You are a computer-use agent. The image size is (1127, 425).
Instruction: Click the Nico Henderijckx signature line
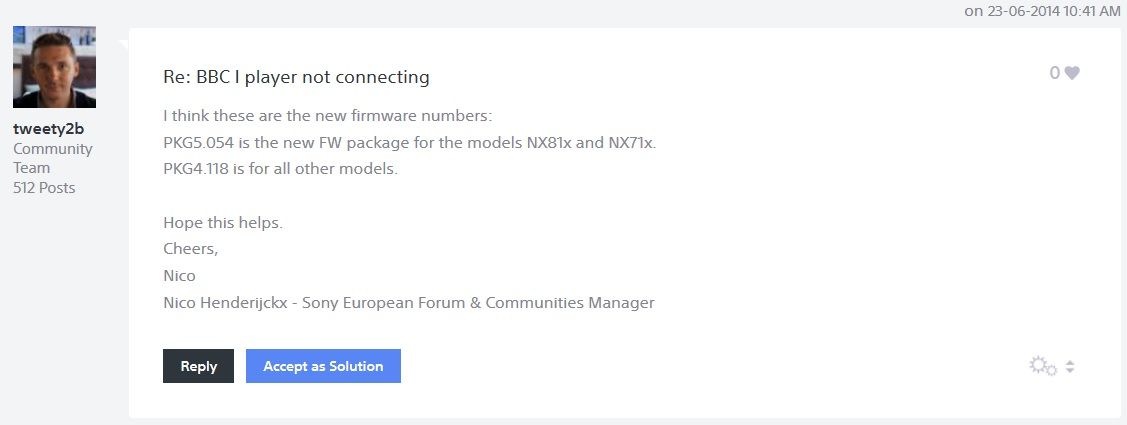point(408,302)
